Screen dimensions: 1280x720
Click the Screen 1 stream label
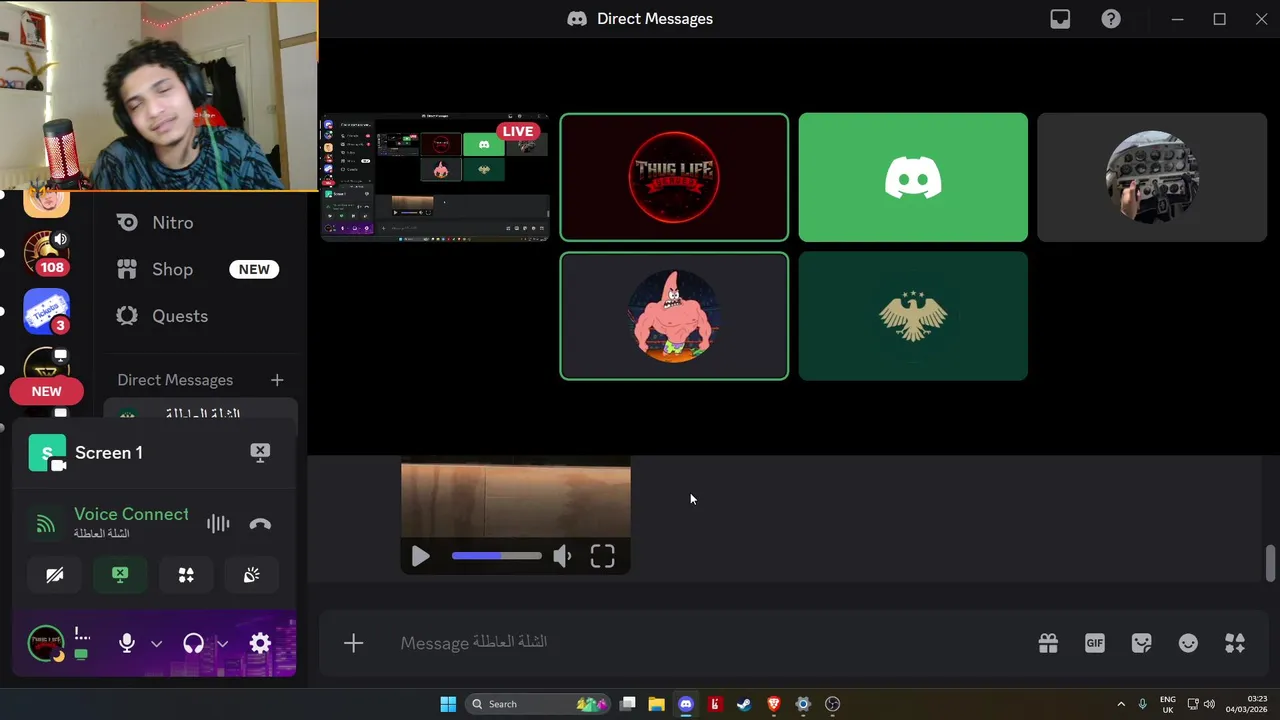tap(109, 453)
